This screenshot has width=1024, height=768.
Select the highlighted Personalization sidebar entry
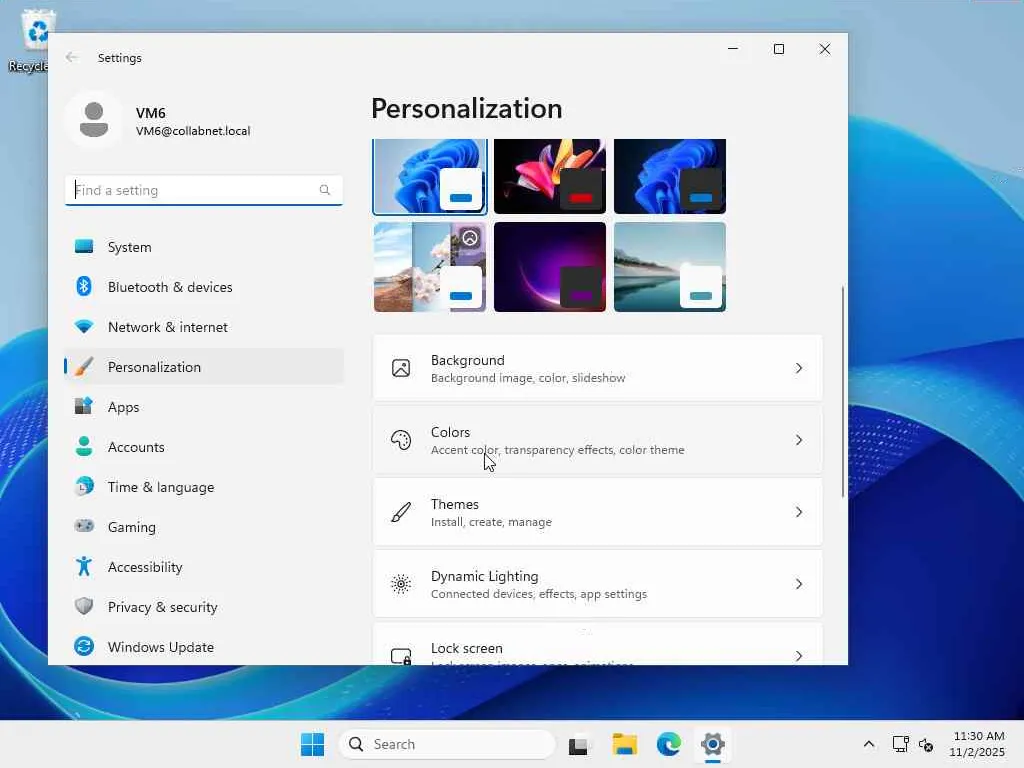pos(204,367)
